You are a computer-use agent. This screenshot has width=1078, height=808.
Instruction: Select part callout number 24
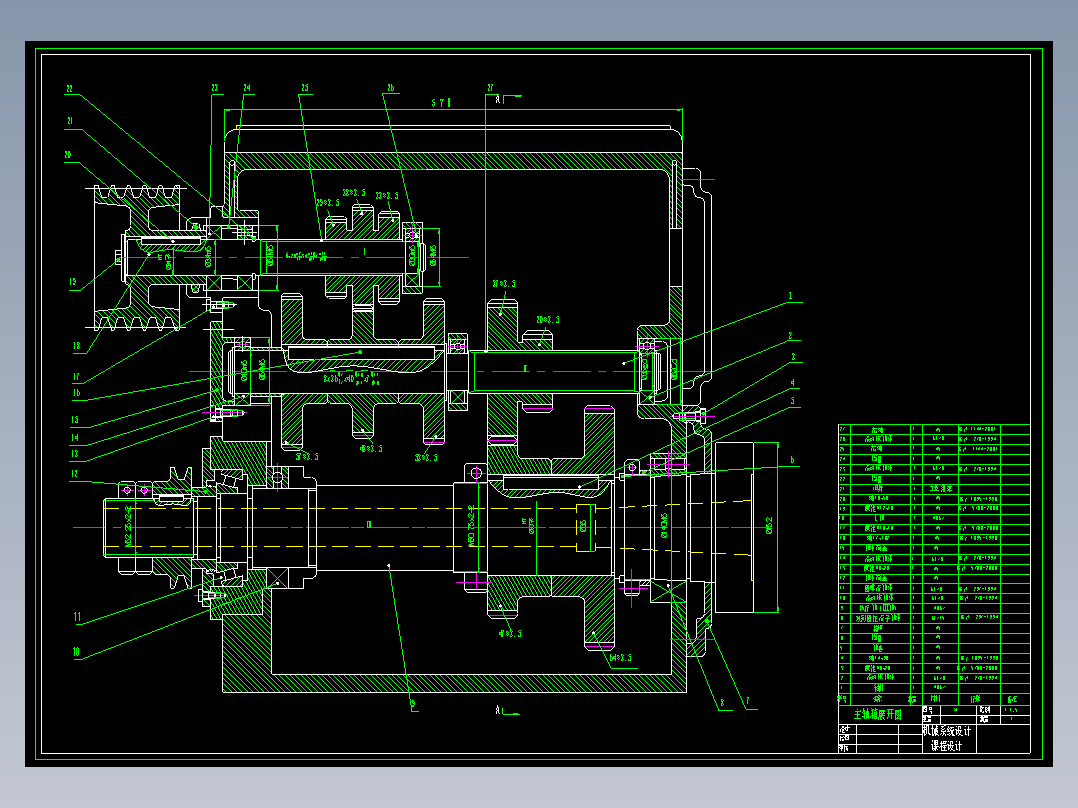point(247,88)
